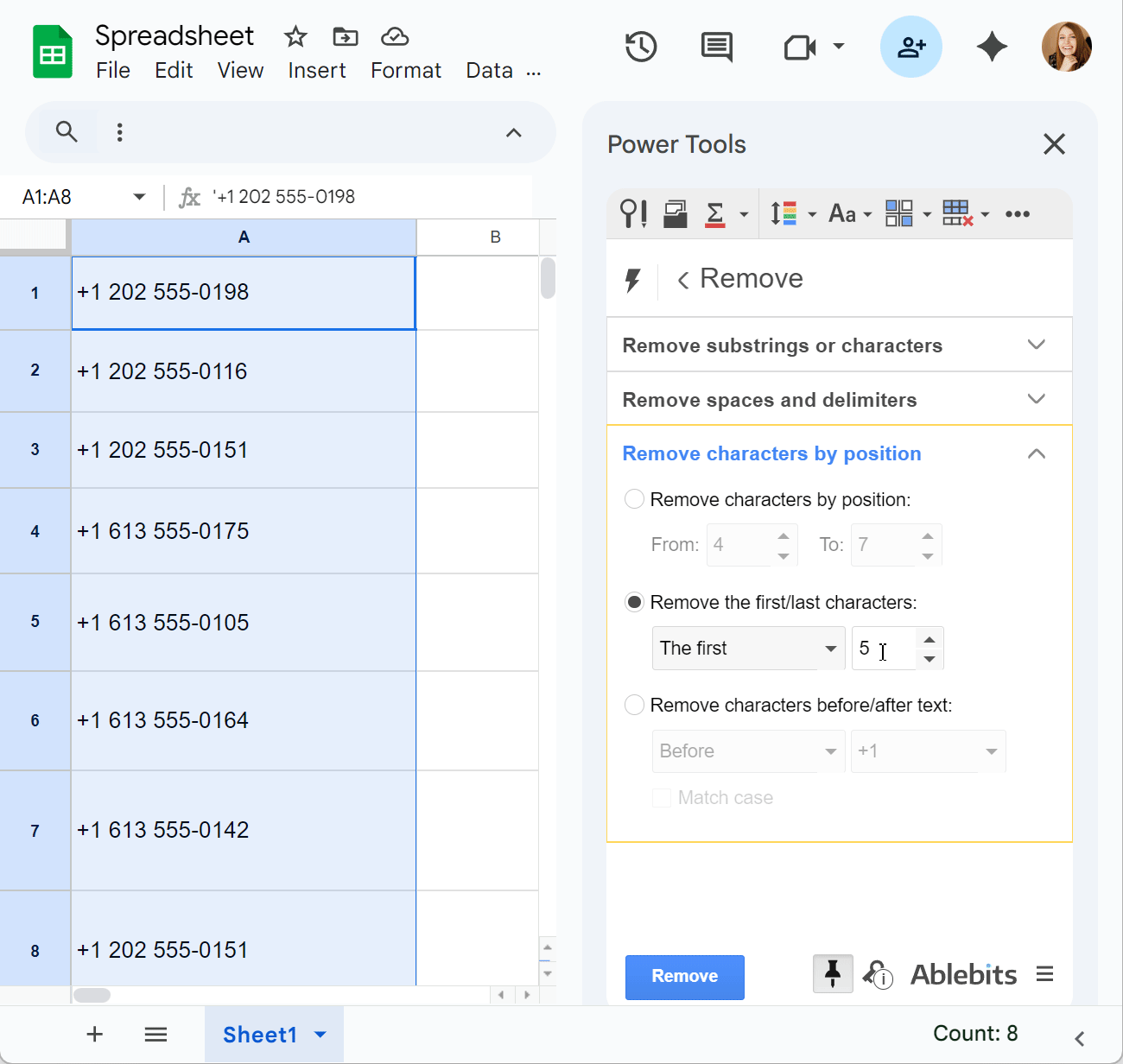The width and height of the screenshot is (1123, 1064).
Task: Click the lightning bolt quick-access icon
Action: [x=633, y=278]
